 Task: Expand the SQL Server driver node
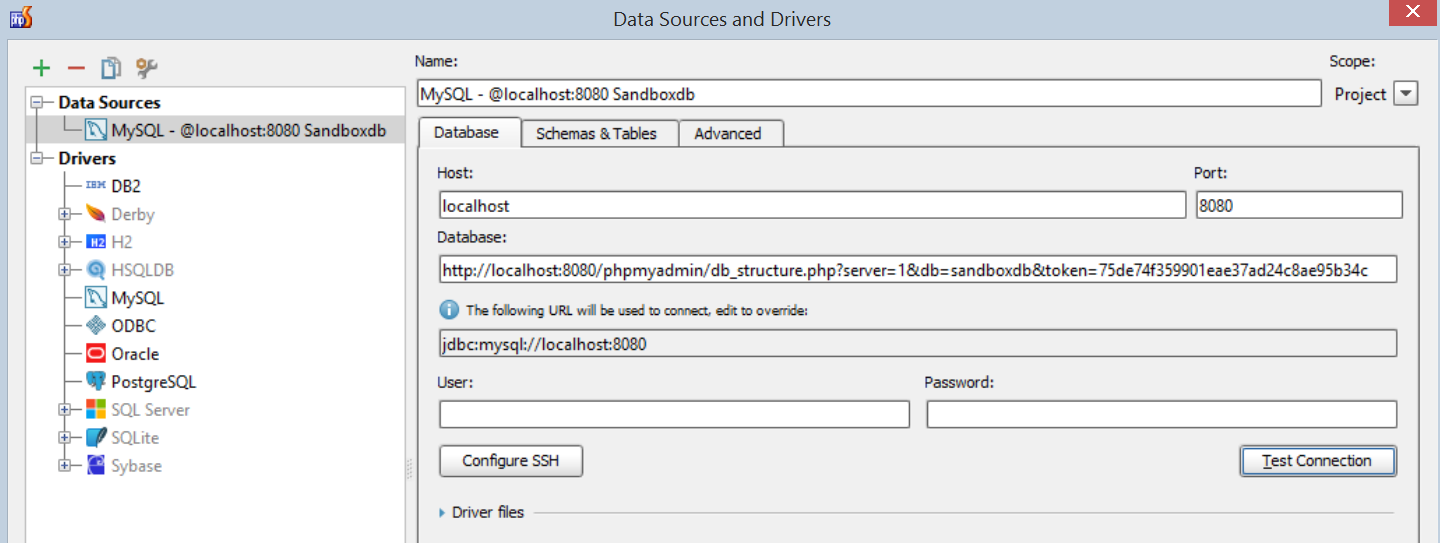pyautogui.click(x=65, y=410)
